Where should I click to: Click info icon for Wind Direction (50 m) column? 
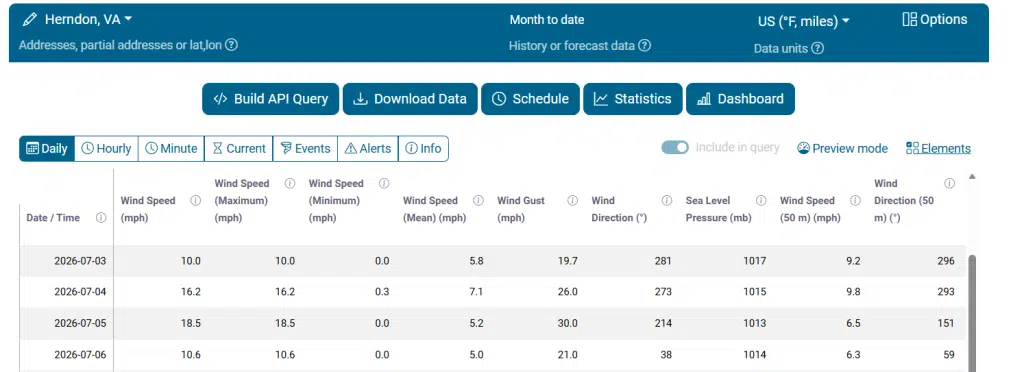[950, 183]
